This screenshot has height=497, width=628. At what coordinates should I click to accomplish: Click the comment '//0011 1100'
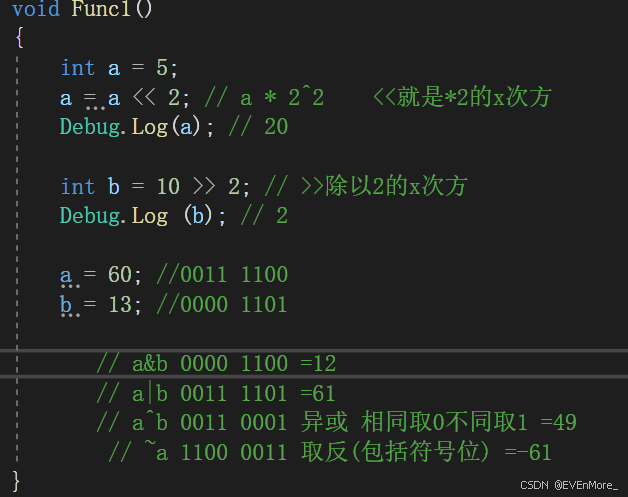(222, 275)
